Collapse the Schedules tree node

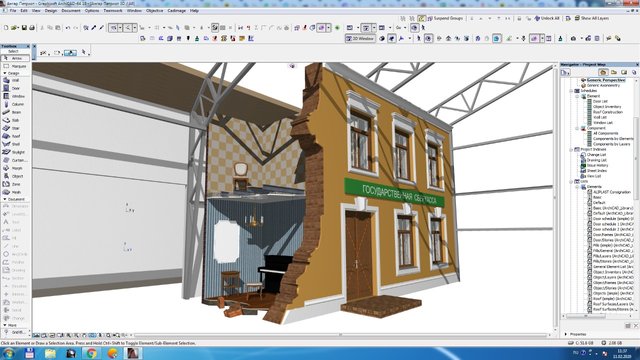pos(571,91)
